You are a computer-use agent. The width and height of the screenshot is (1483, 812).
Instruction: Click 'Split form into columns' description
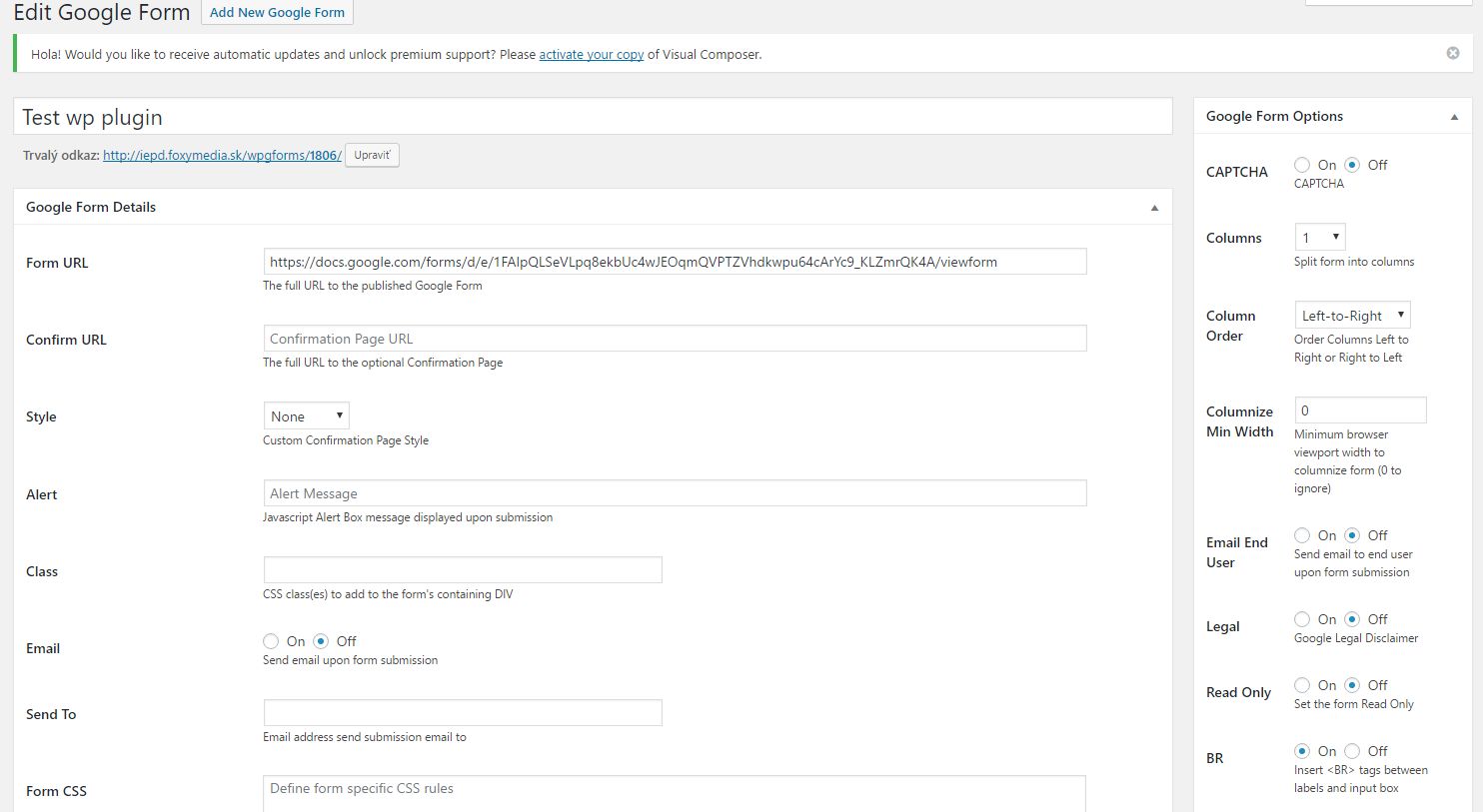click(1354, 262)
